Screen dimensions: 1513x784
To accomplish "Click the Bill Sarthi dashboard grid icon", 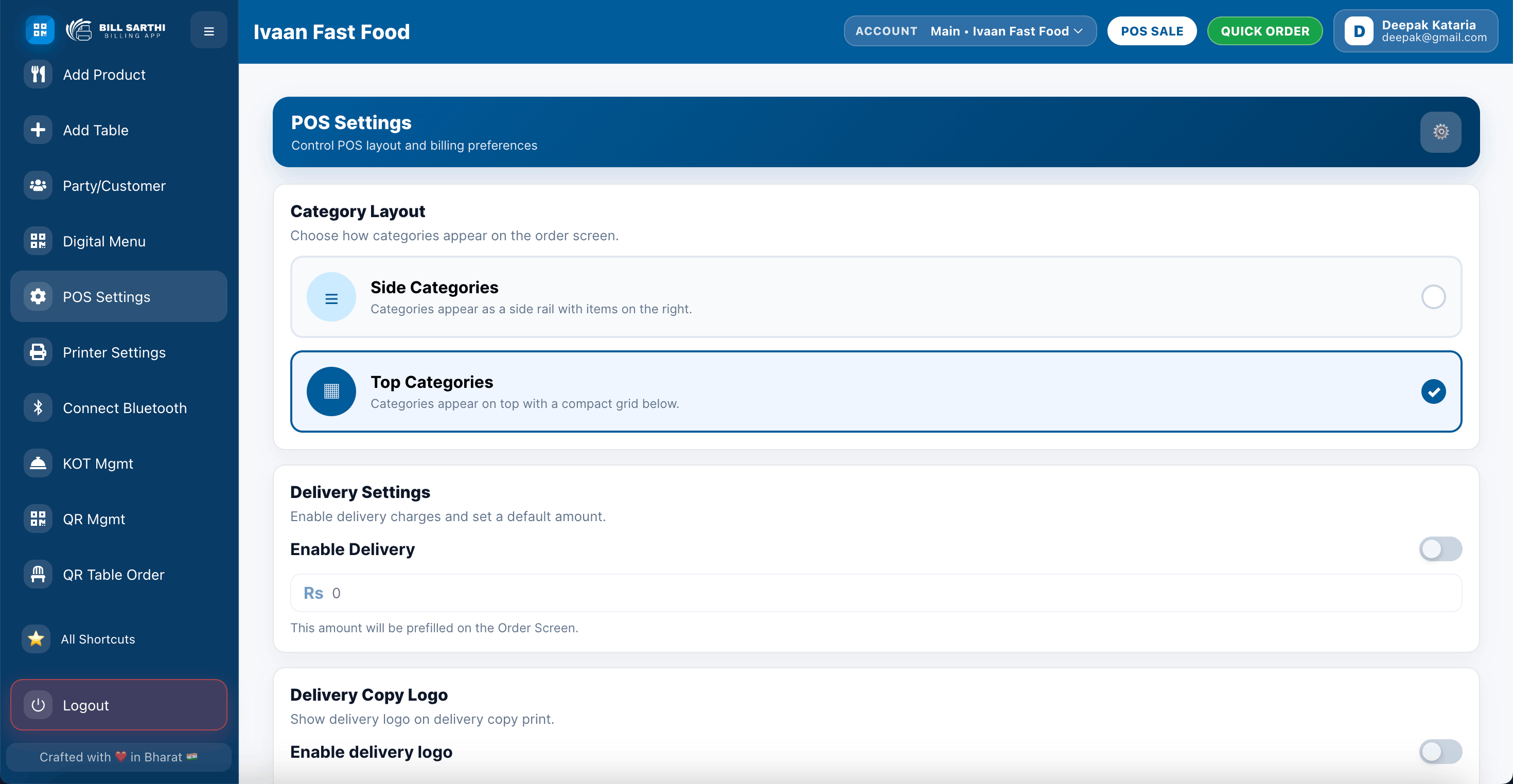I will click(x=40, y=30).
